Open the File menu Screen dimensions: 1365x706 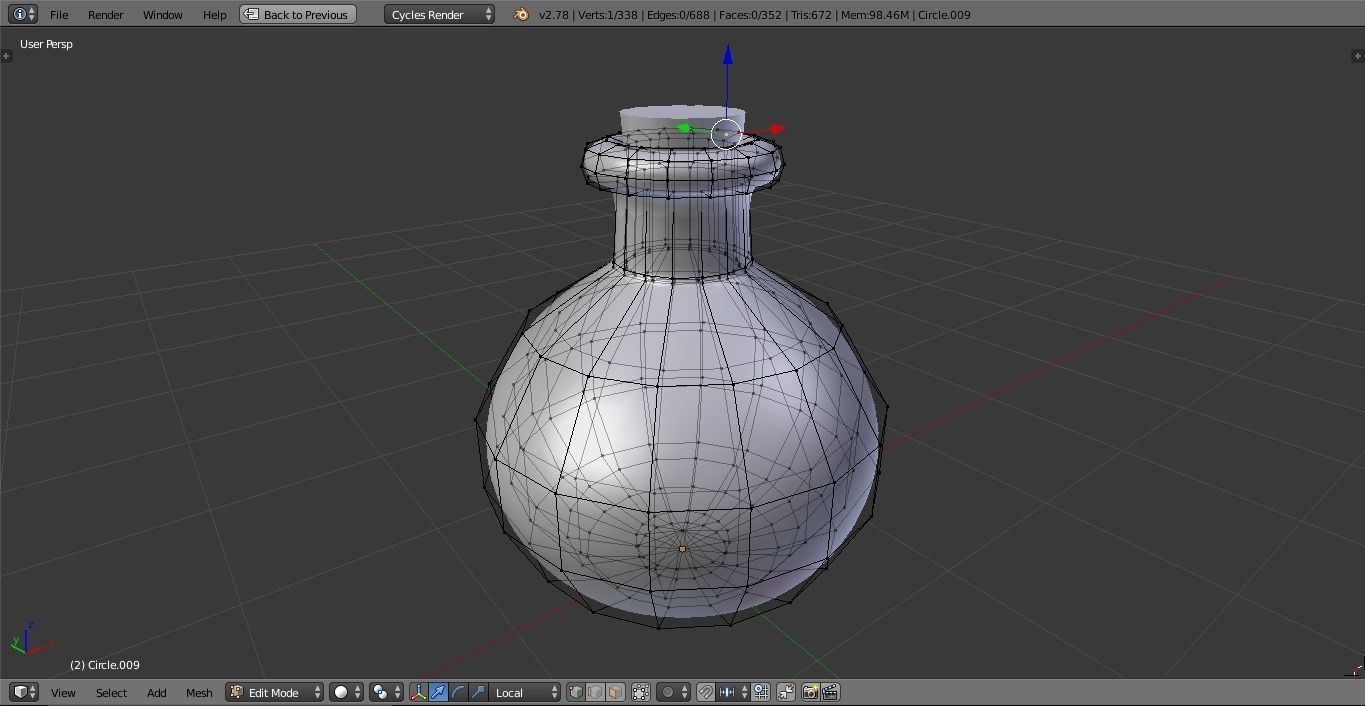[59, 15]
